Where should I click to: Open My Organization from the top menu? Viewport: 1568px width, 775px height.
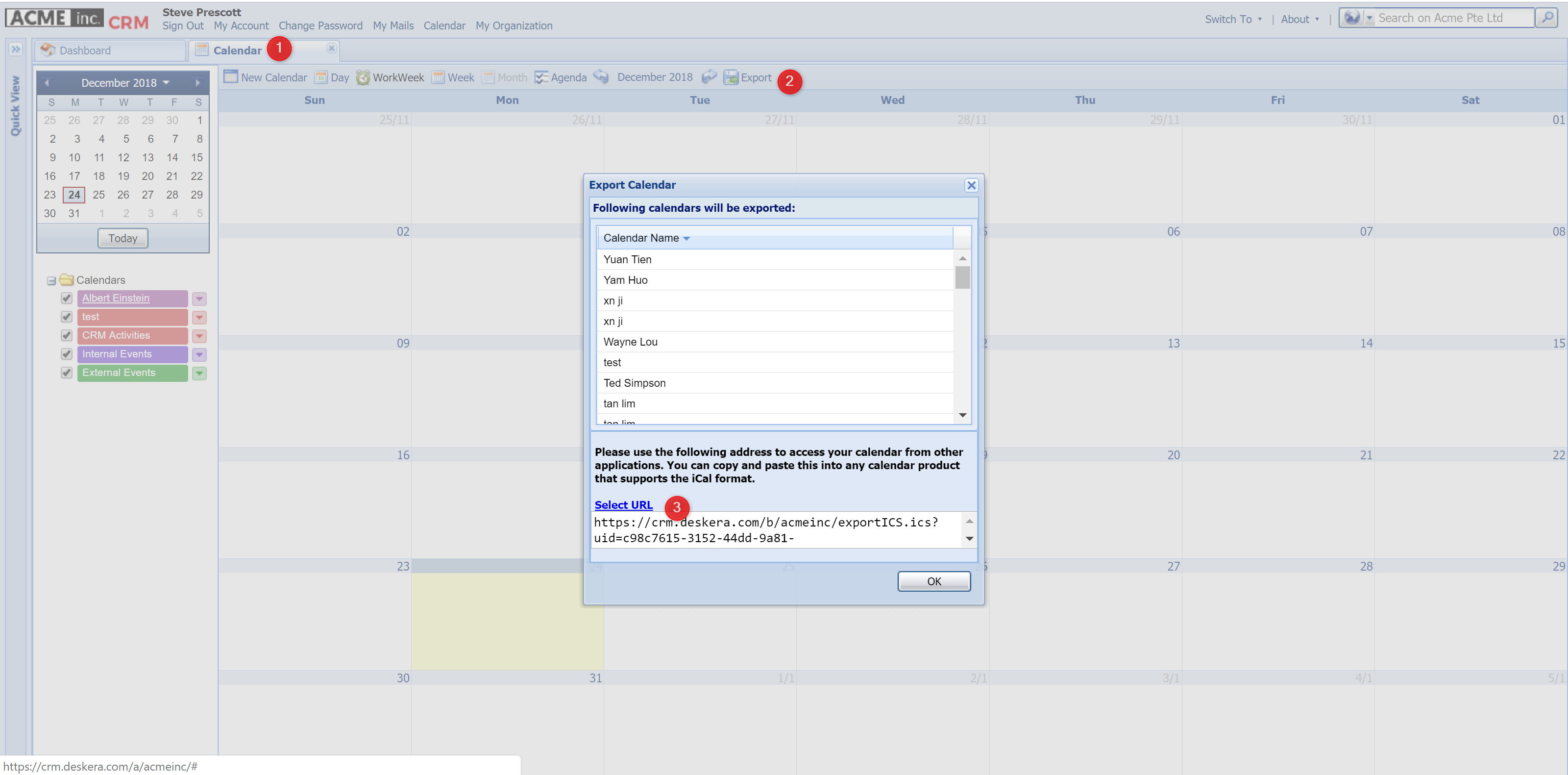[x=514, y=25]
